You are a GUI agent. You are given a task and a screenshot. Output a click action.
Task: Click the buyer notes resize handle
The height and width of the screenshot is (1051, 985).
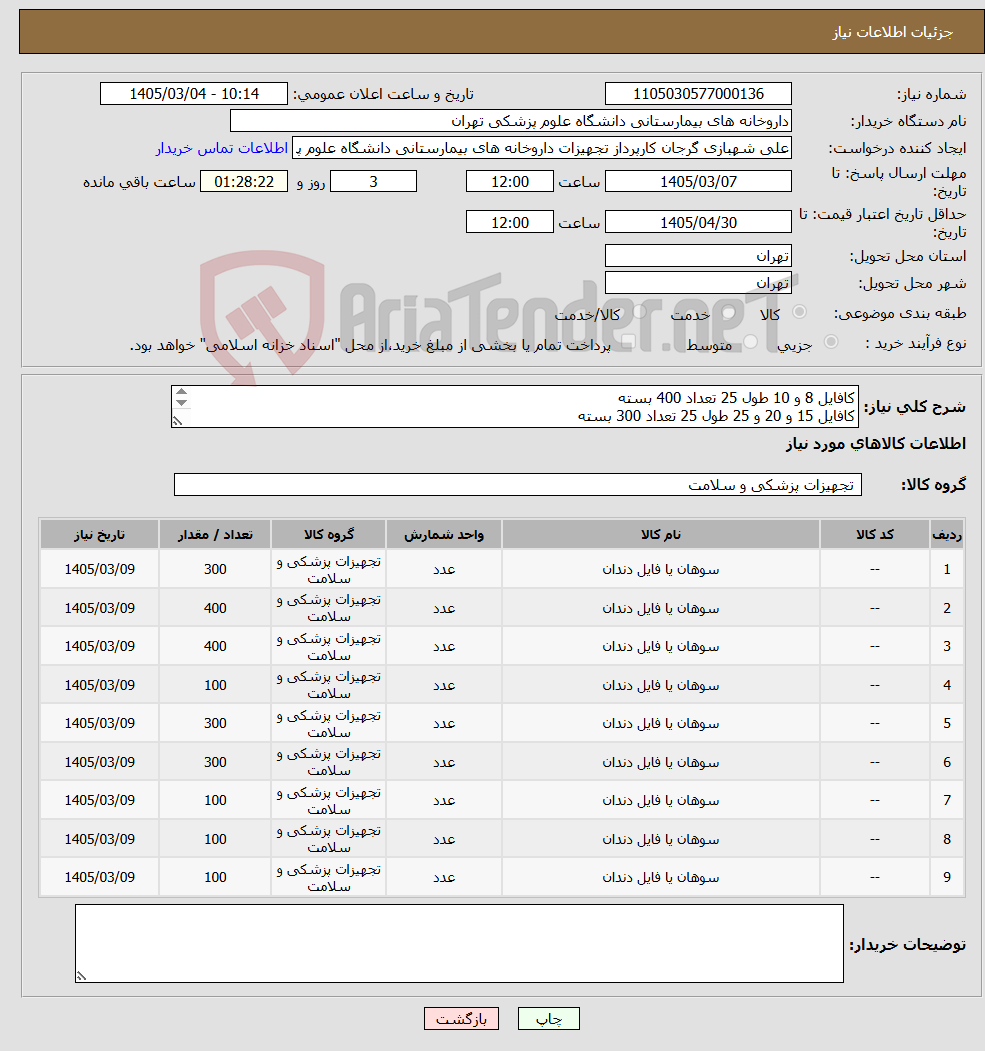(x=82, y=976)
